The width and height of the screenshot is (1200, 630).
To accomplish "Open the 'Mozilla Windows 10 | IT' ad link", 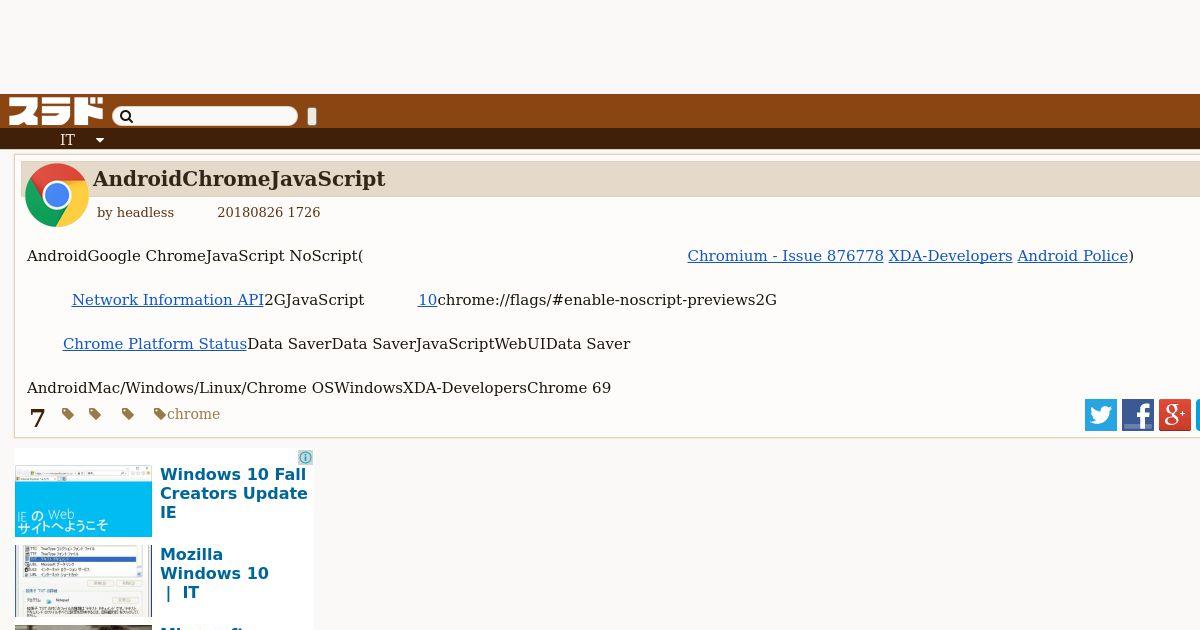I will [x=214, y=573].
